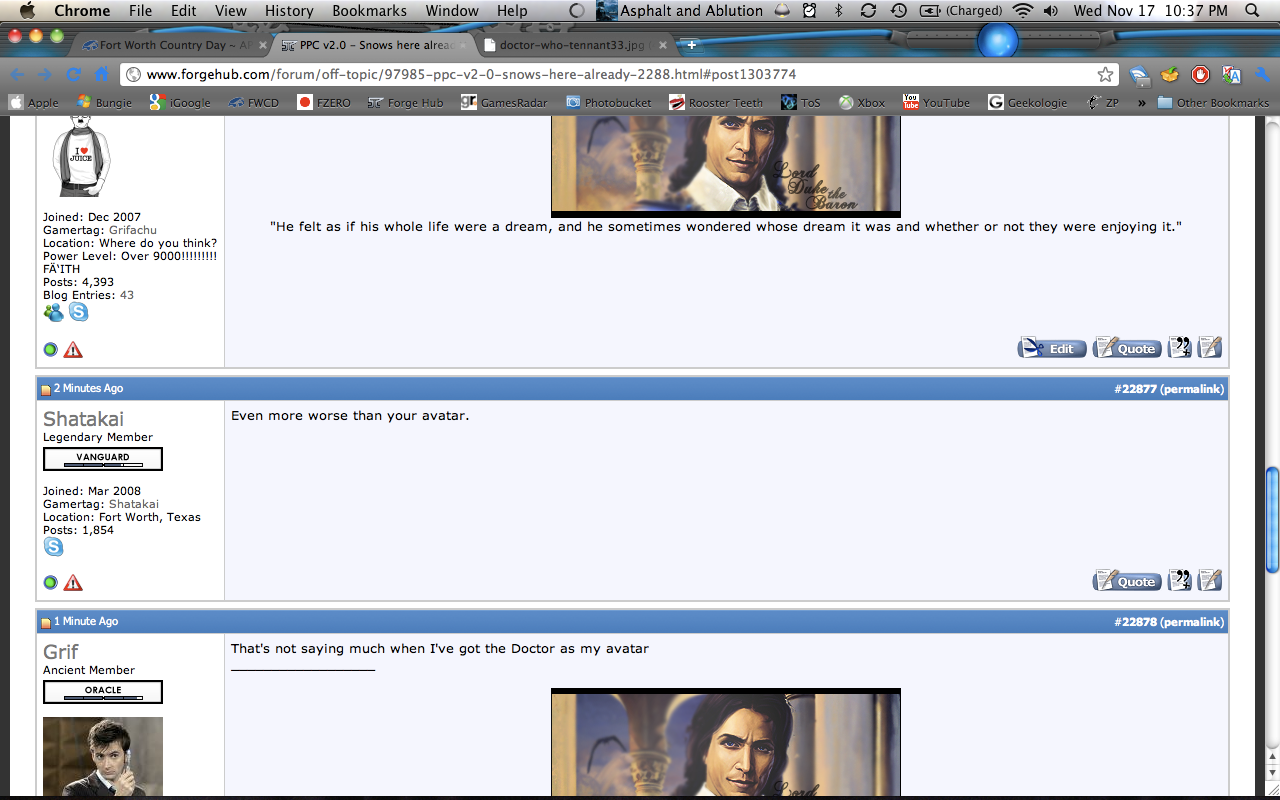Click the Skype icon under Shatakai's post count
Viewport: 1280px width, 800px height.
pos(53,547)
